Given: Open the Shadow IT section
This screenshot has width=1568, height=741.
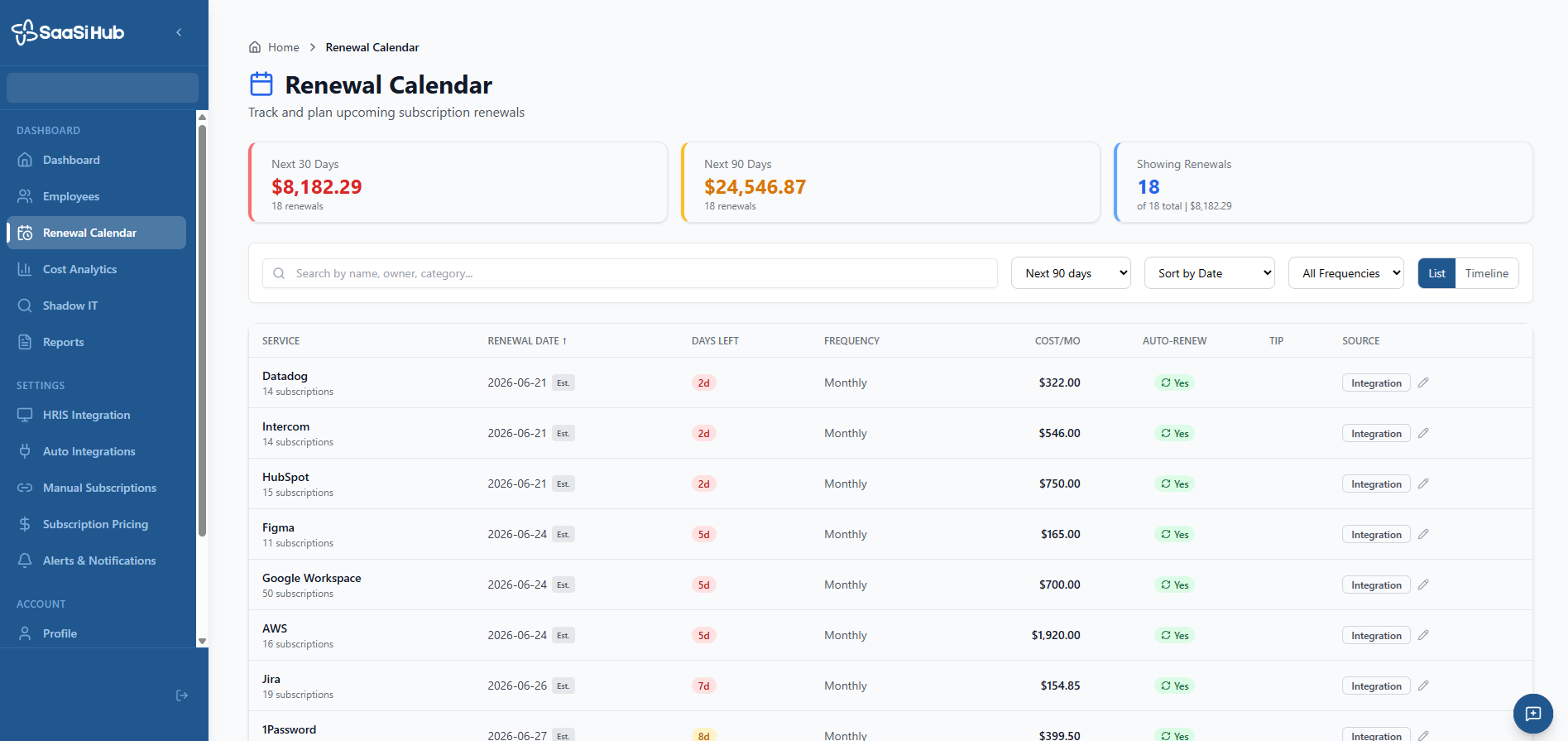Looking at the screenshot, I should click(x=96, y=306).
